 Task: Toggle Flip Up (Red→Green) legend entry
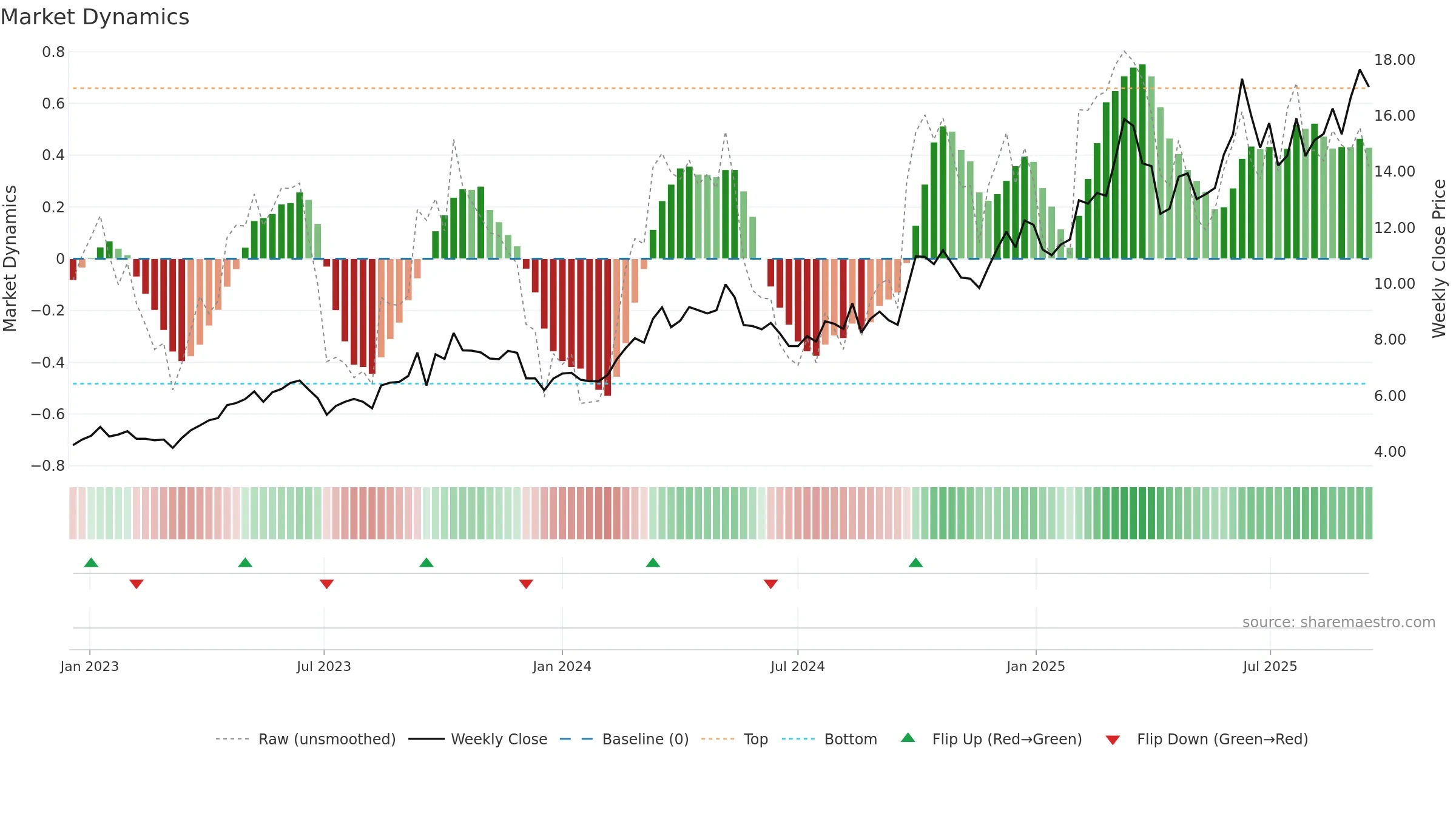(991, 739)
